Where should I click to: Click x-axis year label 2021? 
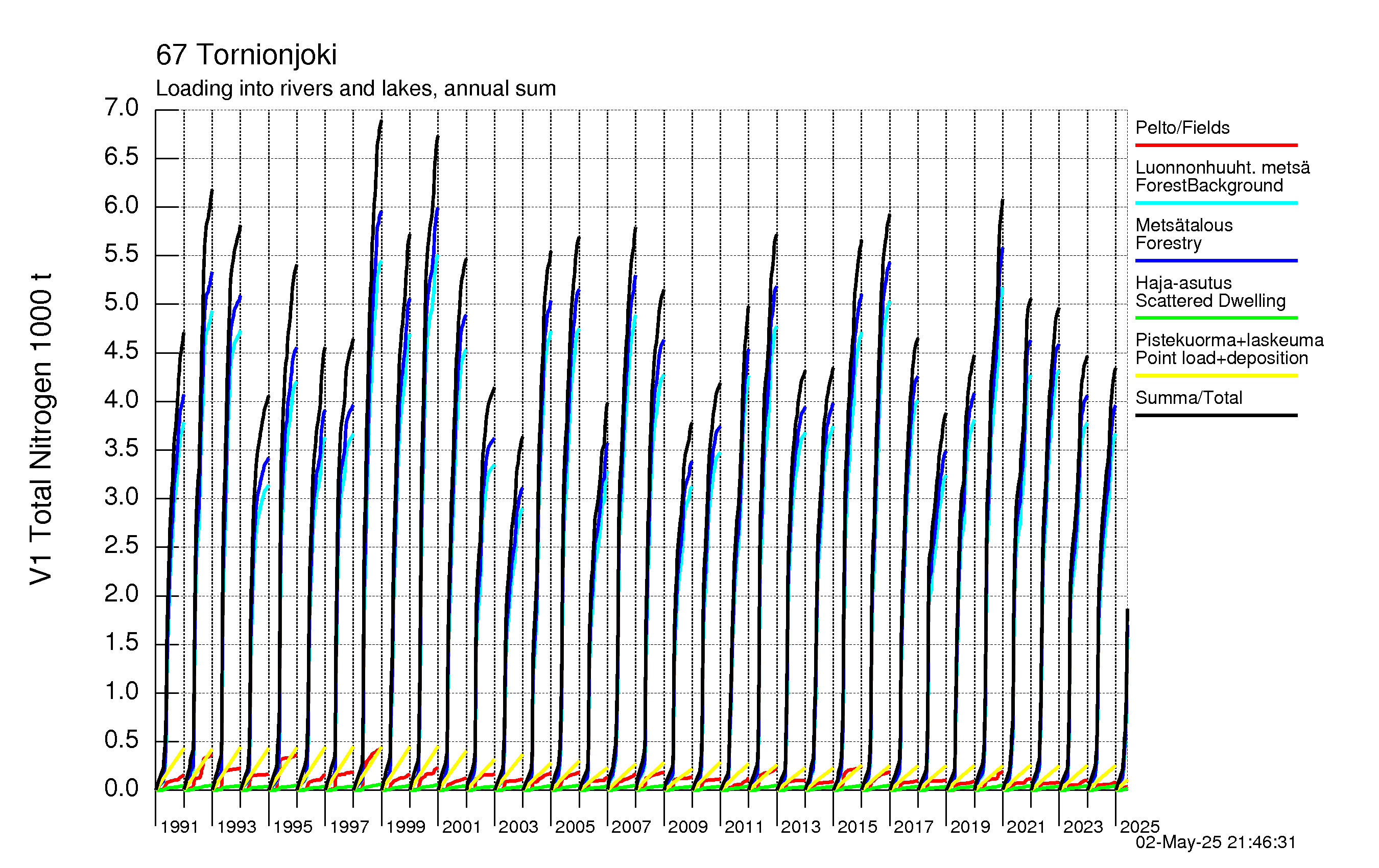1026,827
